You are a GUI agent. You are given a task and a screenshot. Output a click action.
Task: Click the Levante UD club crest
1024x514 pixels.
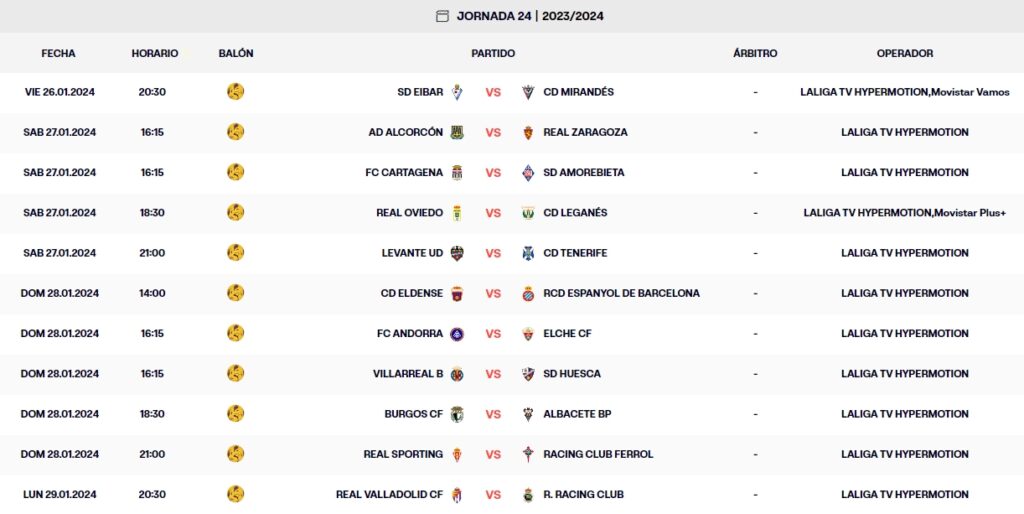tap(457, 253)
